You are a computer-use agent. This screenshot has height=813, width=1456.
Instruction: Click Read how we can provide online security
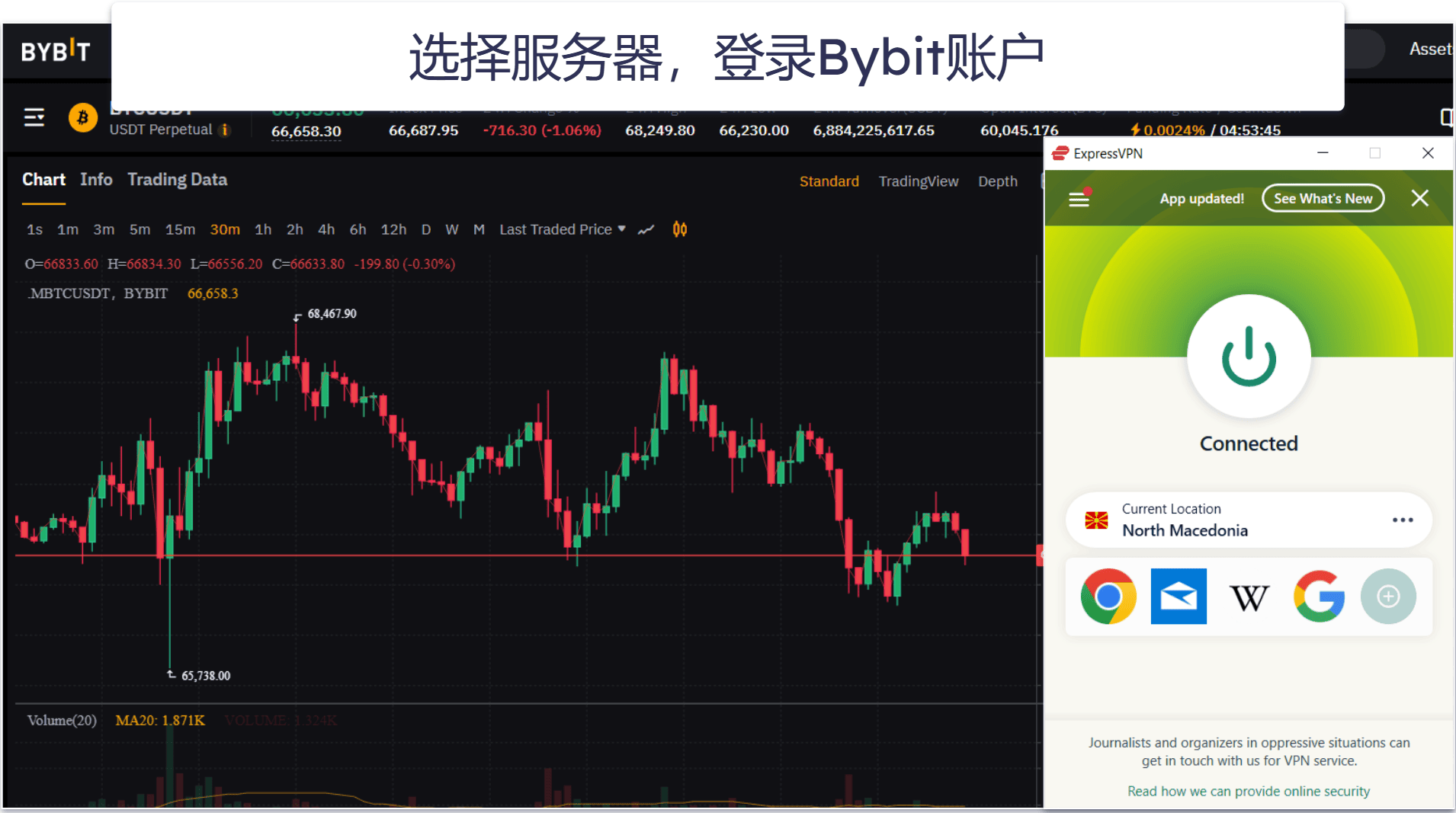1248,792
